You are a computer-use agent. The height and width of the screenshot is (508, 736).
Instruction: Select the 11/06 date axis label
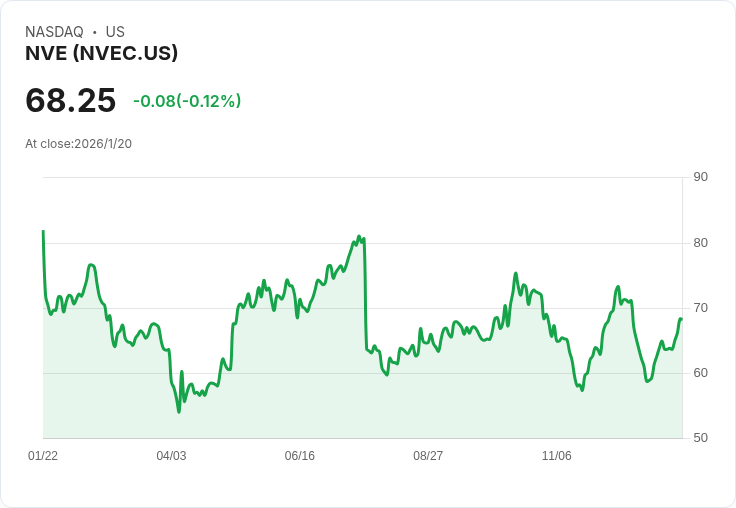(x=556, y=456)
